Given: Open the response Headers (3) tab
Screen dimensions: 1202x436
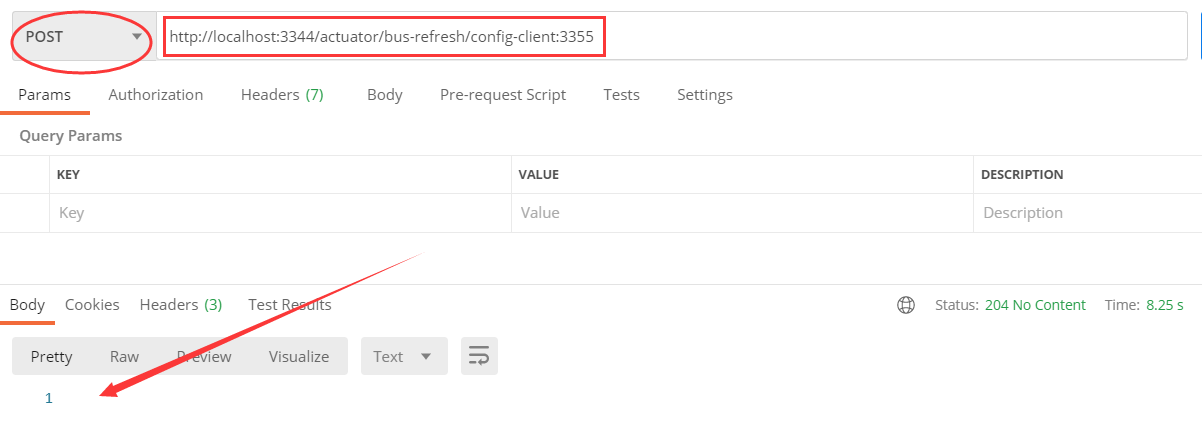Looking at the screenshot, I should click(181, 305).
